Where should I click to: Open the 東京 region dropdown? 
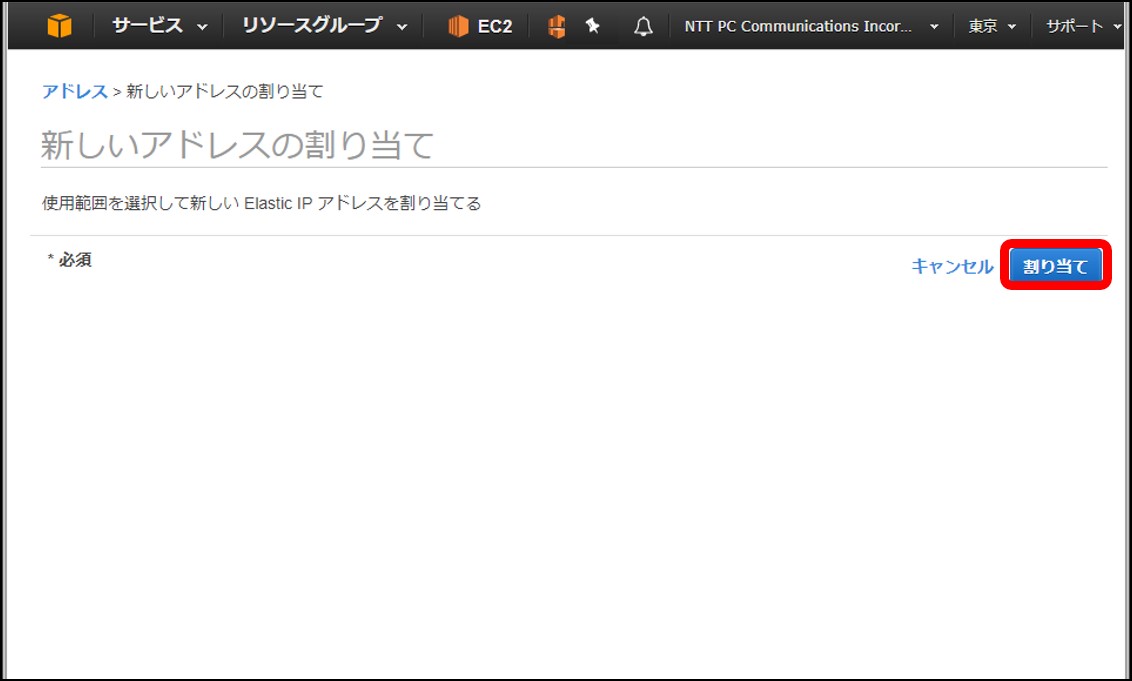point(992,26)
